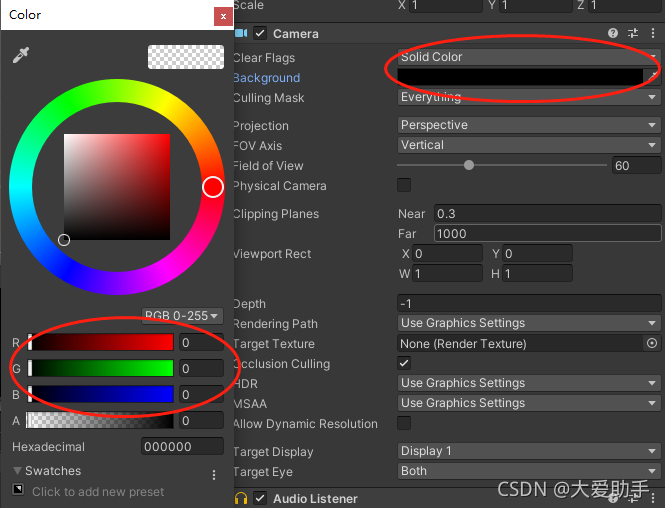Click the green G channel slider

100,368
